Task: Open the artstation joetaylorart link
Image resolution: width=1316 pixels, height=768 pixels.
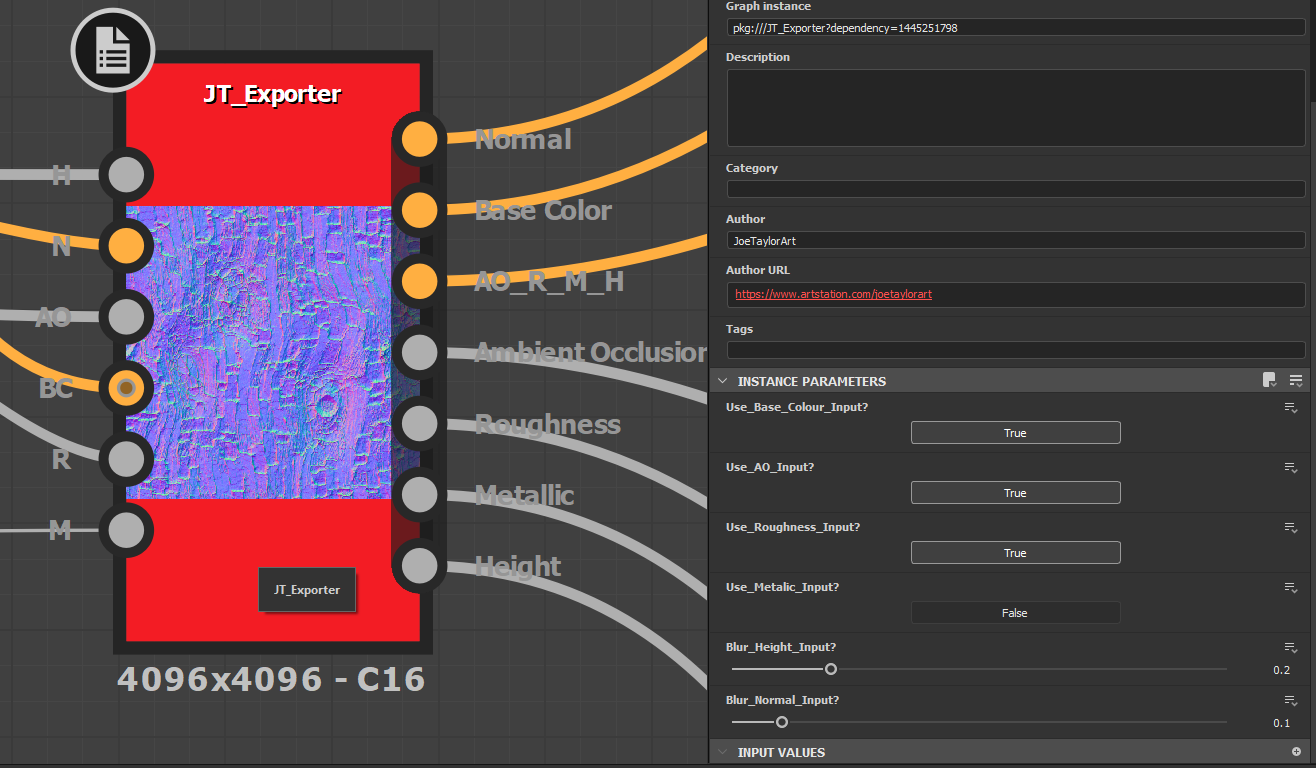Action: pyautogui.click(x=833, y=294)
